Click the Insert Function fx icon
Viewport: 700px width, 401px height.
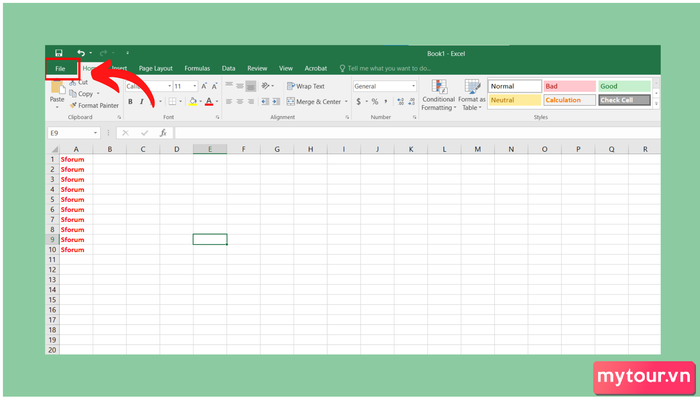(x=163, y=133)
